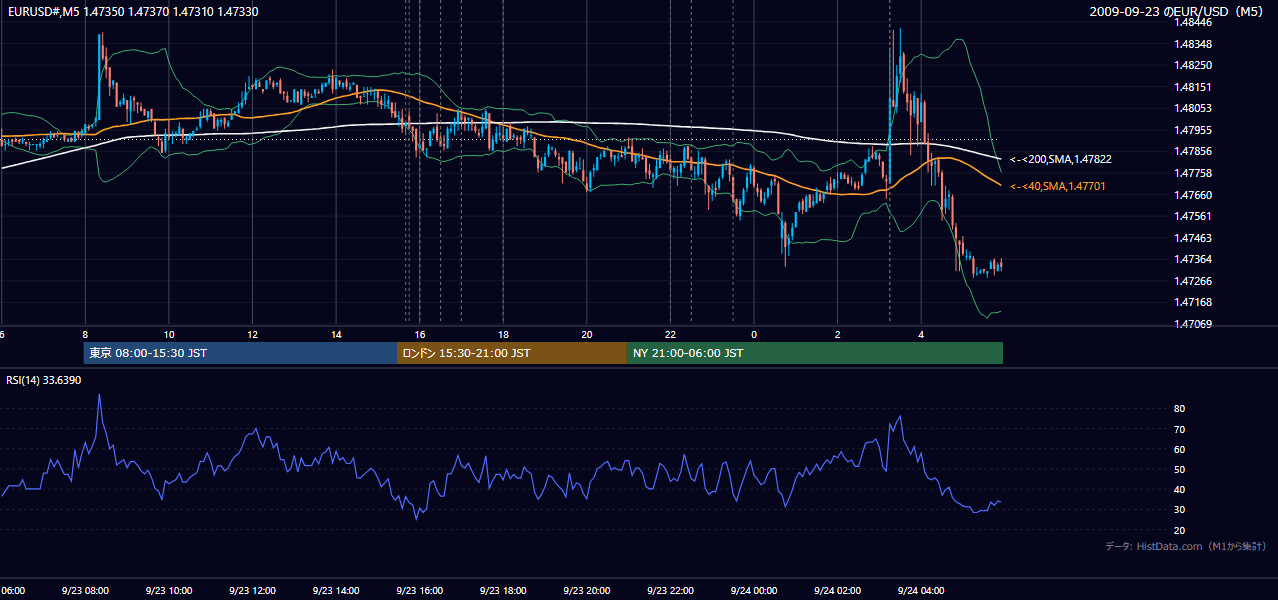Click hour label 0 below price chart
Viewport: 1278px width, 600px height.
tap(754, 334)
